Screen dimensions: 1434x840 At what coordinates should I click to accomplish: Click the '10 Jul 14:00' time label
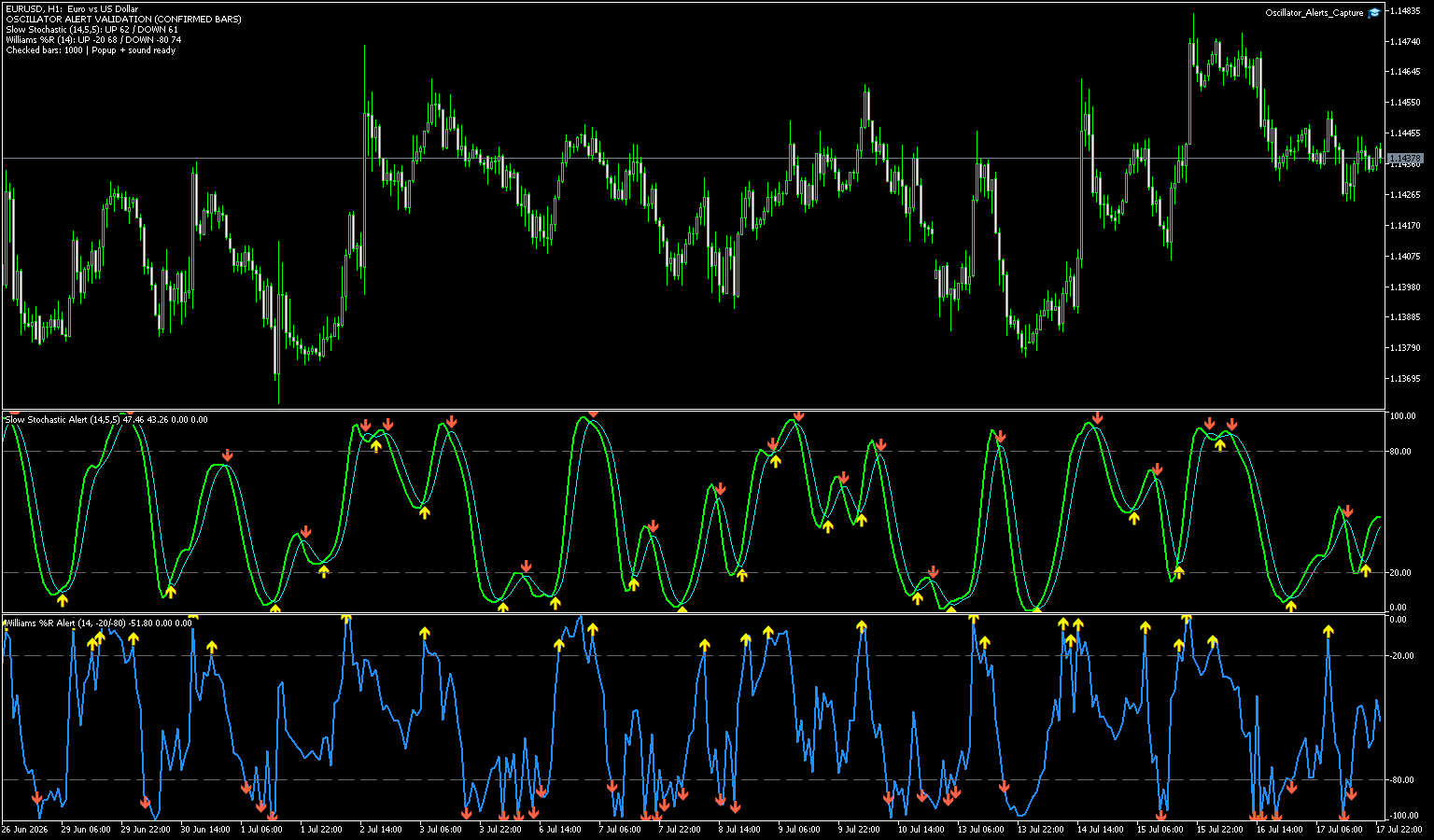pyautogui.click(x=921, y=829)
